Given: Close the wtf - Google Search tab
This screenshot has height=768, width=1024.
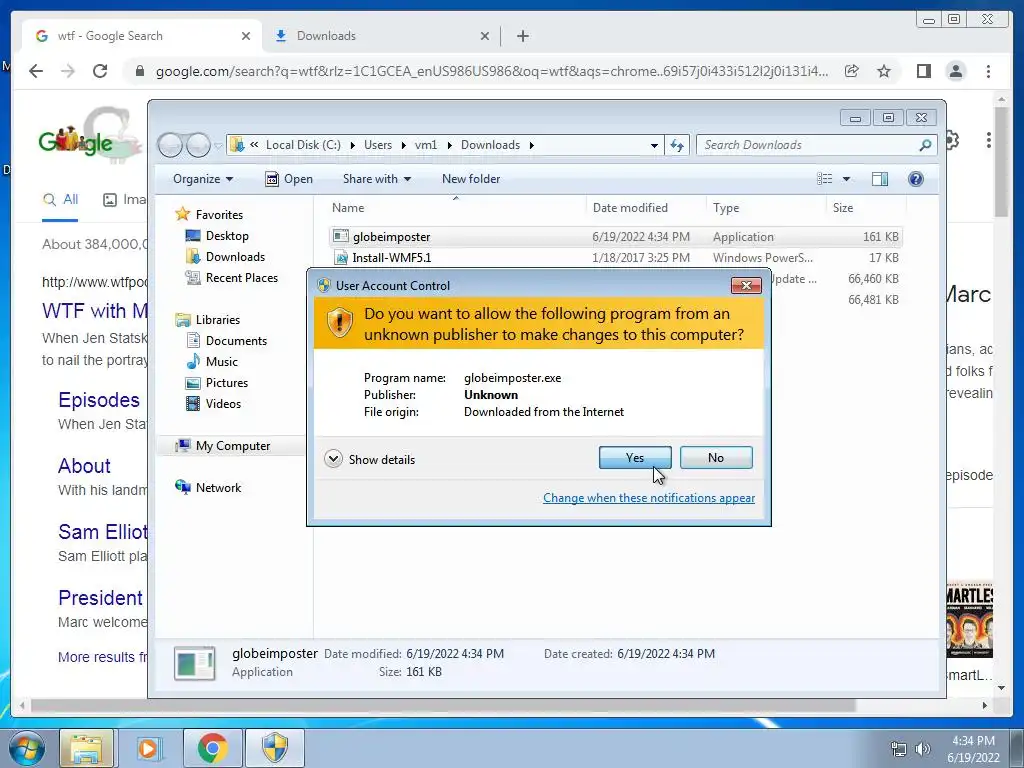Looking at the screenshot, I should tap(246, 36).
